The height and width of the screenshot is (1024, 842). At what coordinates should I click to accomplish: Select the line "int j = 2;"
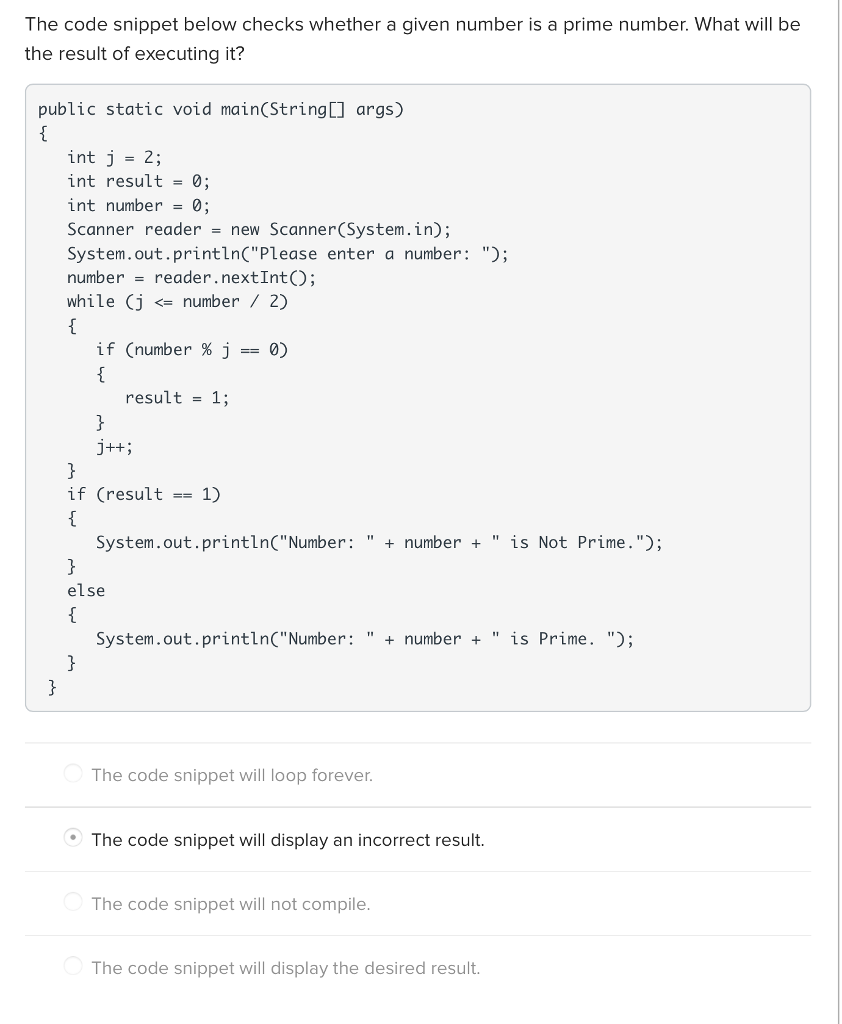click(x=113, y=157)
